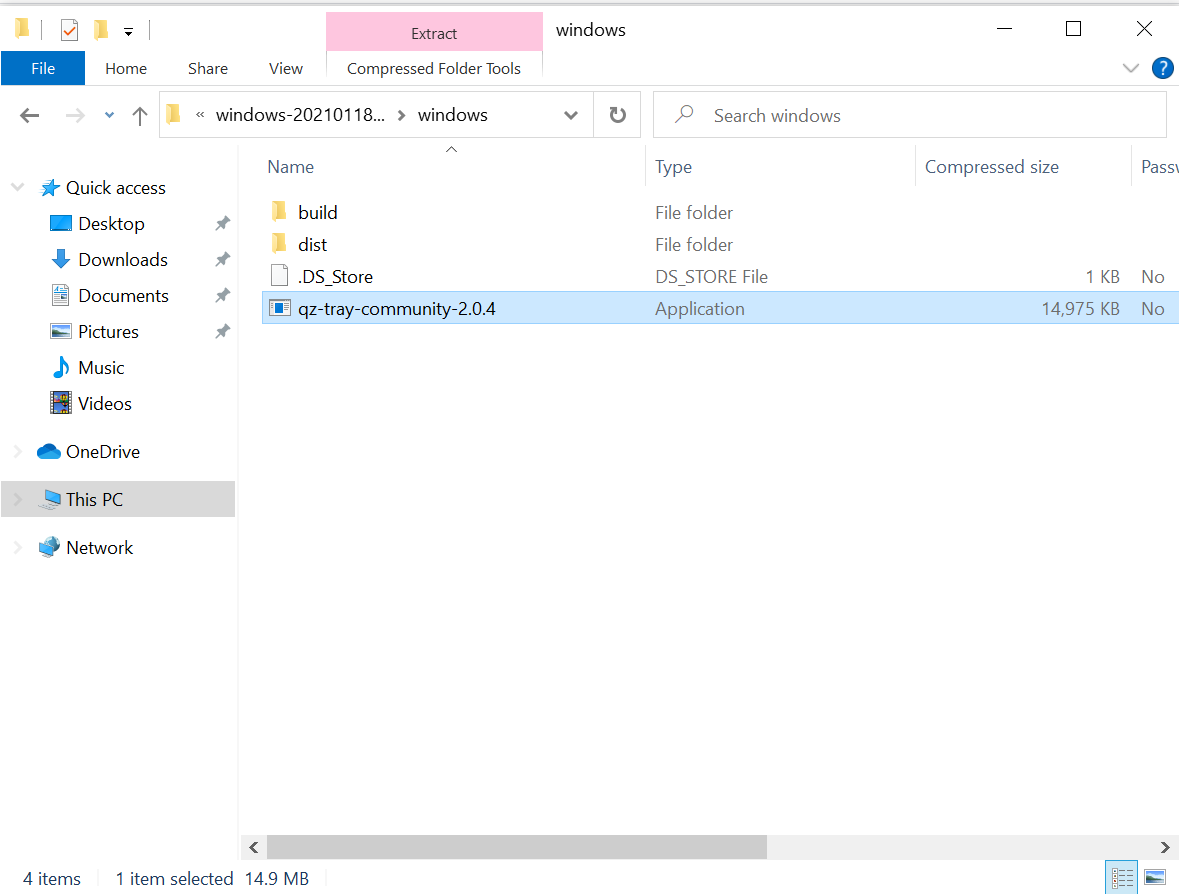Screen dimensions: 1179x894
Task: Switch to Large icons view layout
Action: tap(1155, 877)
